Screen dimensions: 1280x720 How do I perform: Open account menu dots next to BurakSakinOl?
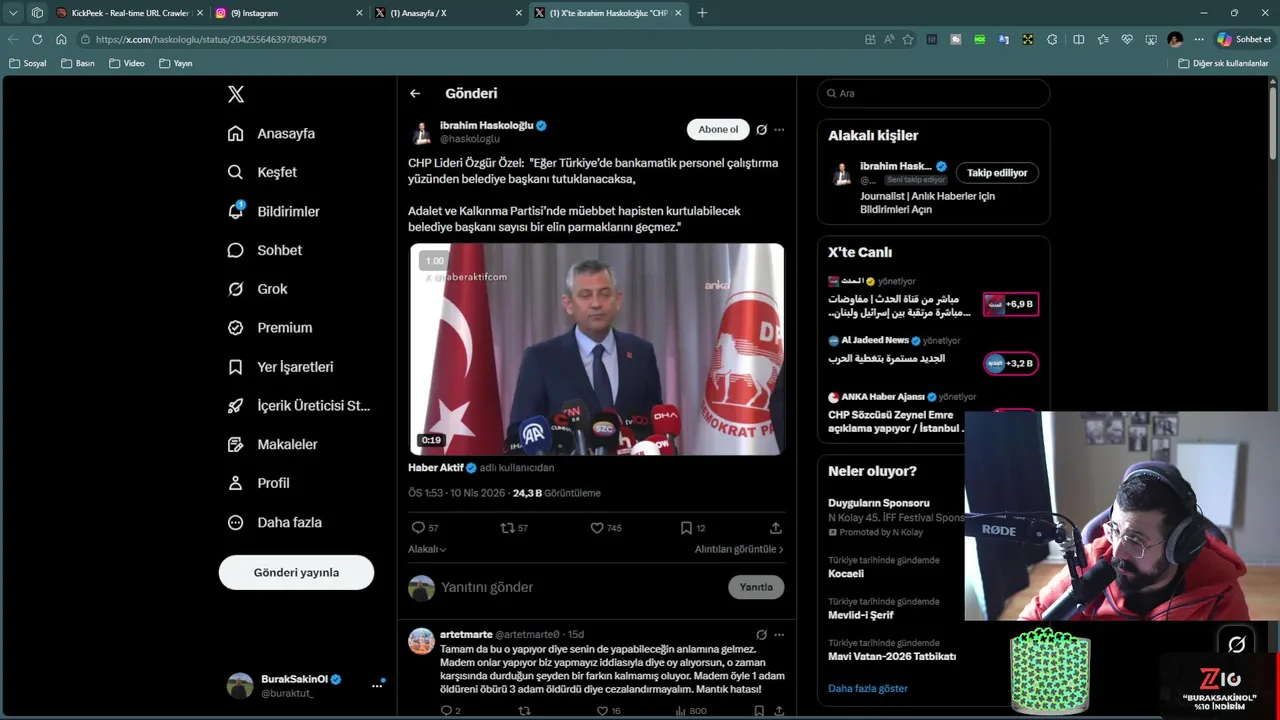tap(377, 685)
